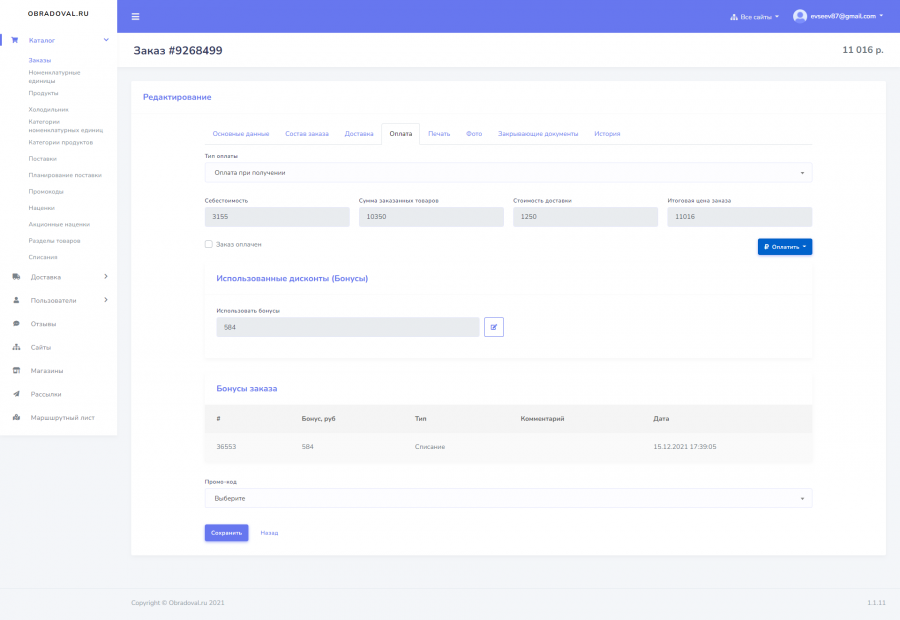Expand the Доставка menu chevron
This screenshot has height=620, width=900.
pos(106,277)
